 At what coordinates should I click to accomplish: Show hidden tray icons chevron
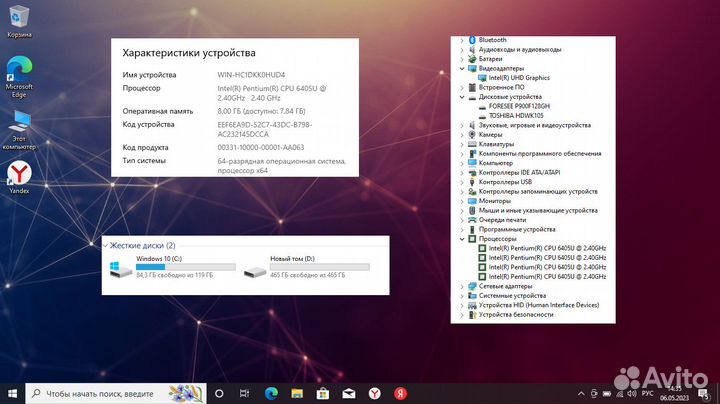pyautogui.click(x=581, y=393)
